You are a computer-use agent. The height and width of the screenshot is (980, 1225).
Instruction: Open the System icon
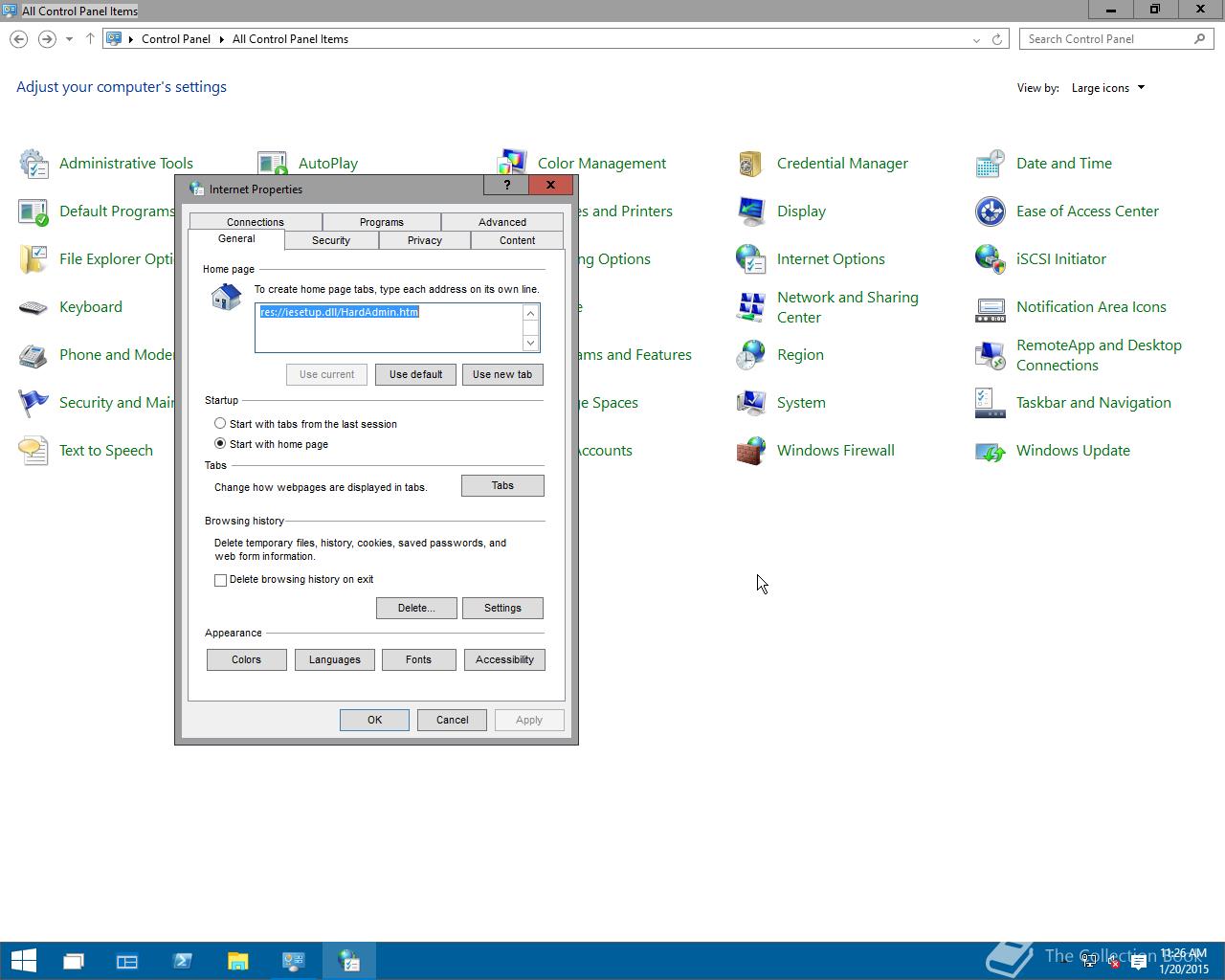751,403
